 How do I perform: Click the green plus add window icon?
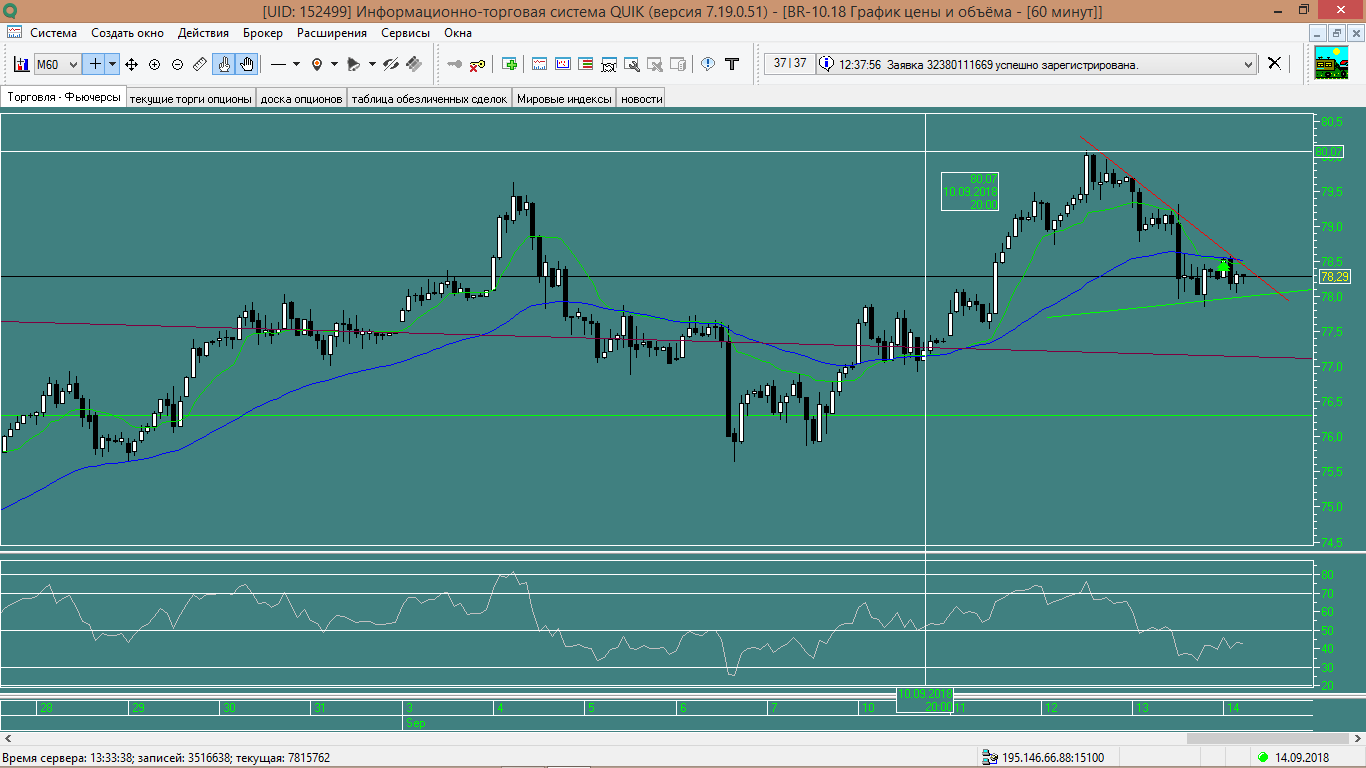tap(510, 64)
